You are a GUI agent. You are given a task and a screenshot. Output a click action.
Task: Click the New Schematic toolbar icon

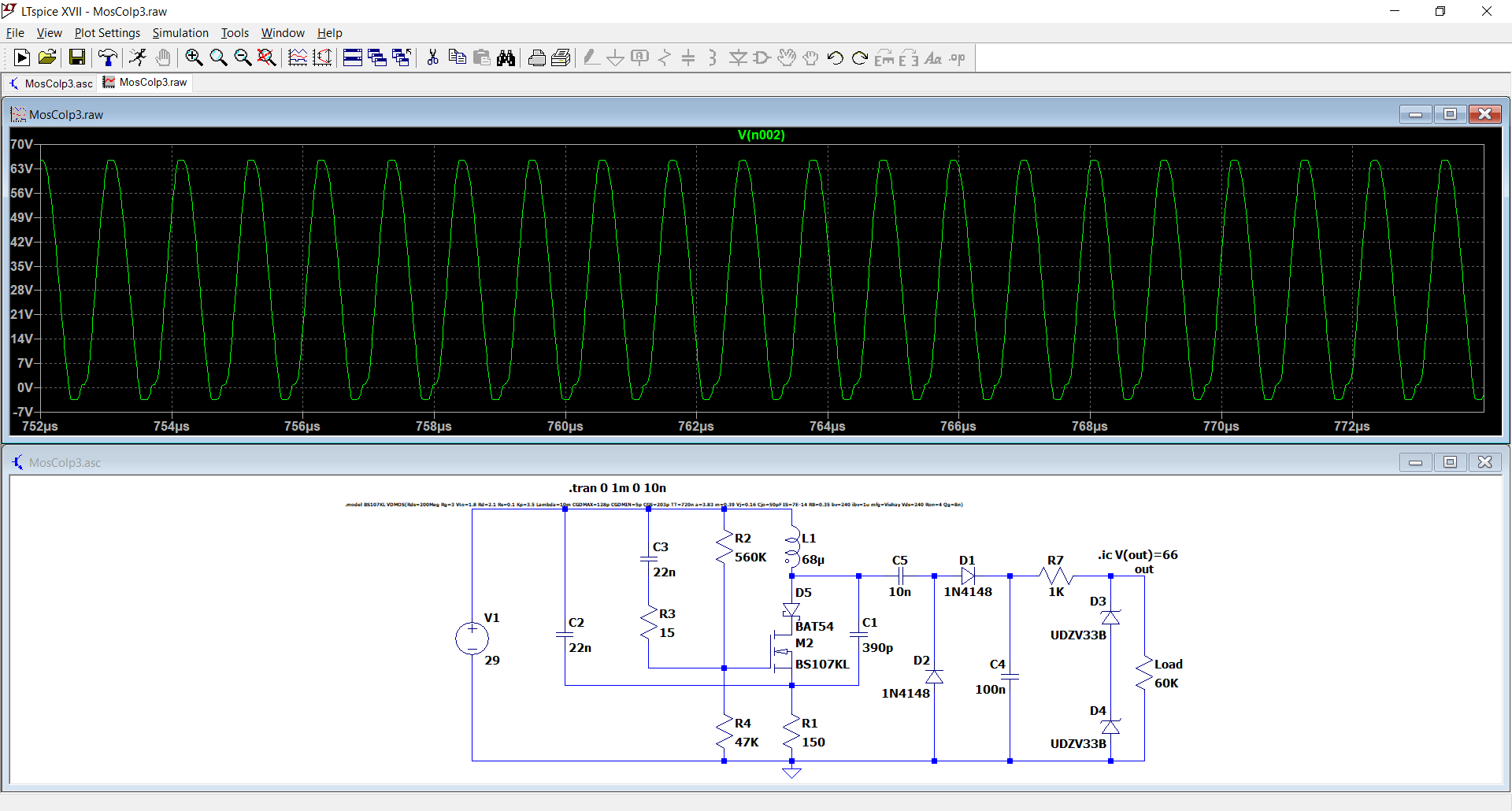pos(22,57)
